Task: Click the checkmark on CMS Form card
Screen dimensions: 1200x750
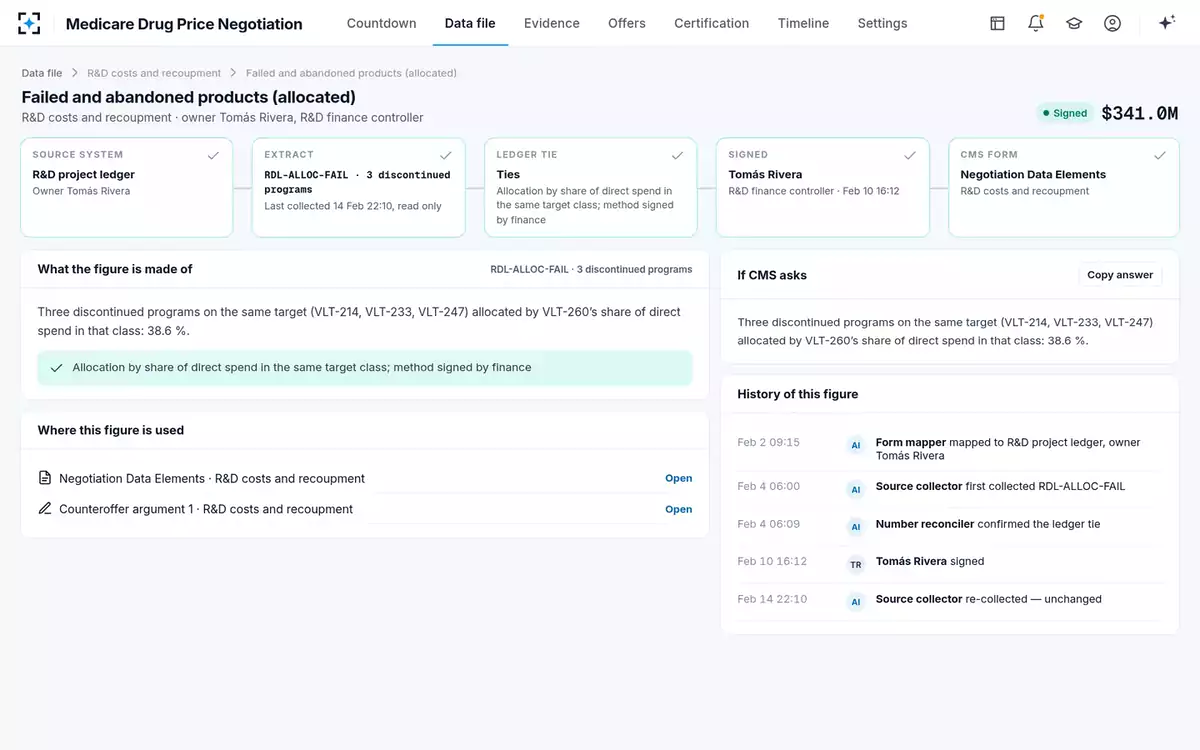Action: click(1160, 155)
